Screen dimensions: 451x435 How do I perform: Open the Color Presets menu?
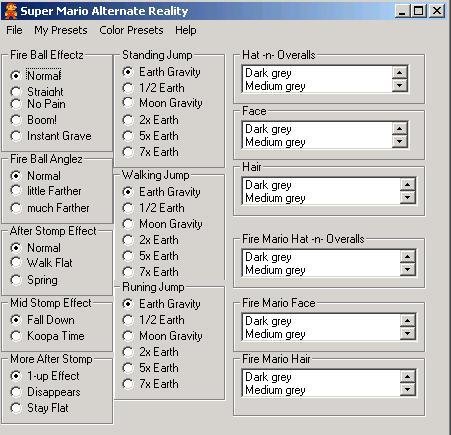pos(131,30)
